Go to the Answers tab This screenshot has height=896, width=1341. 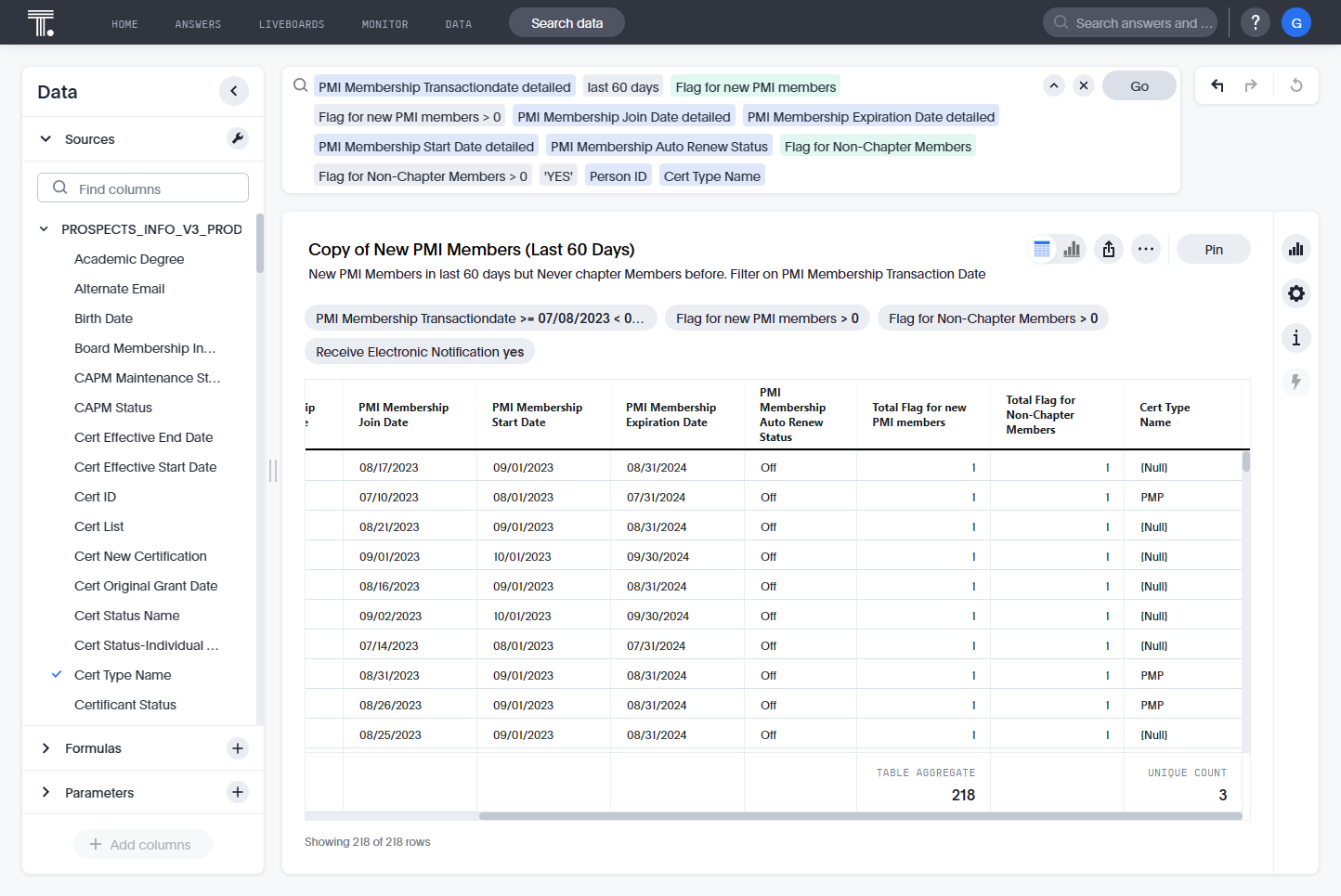point(198,24)
